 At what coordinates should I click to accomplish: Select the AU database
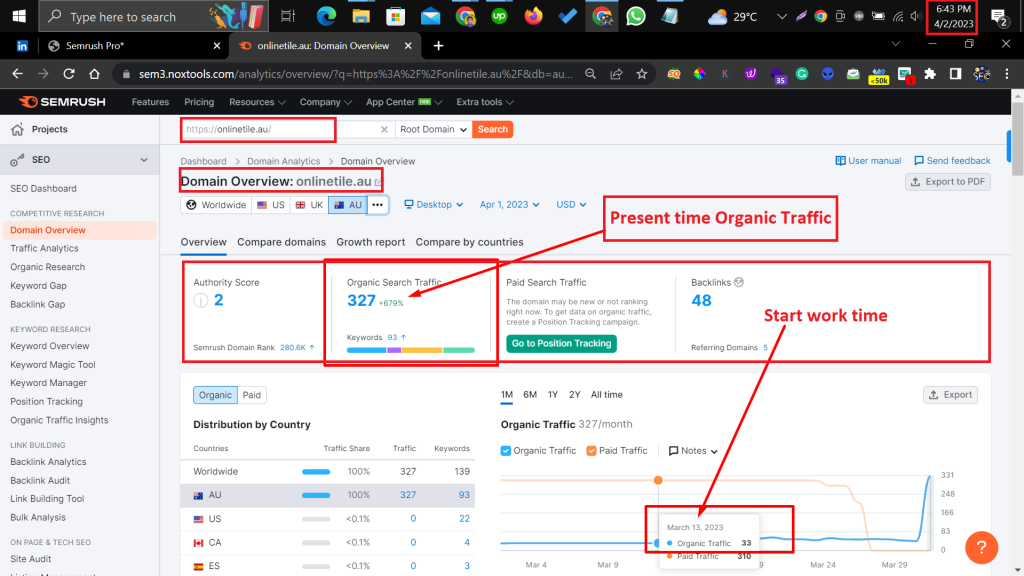348,205
